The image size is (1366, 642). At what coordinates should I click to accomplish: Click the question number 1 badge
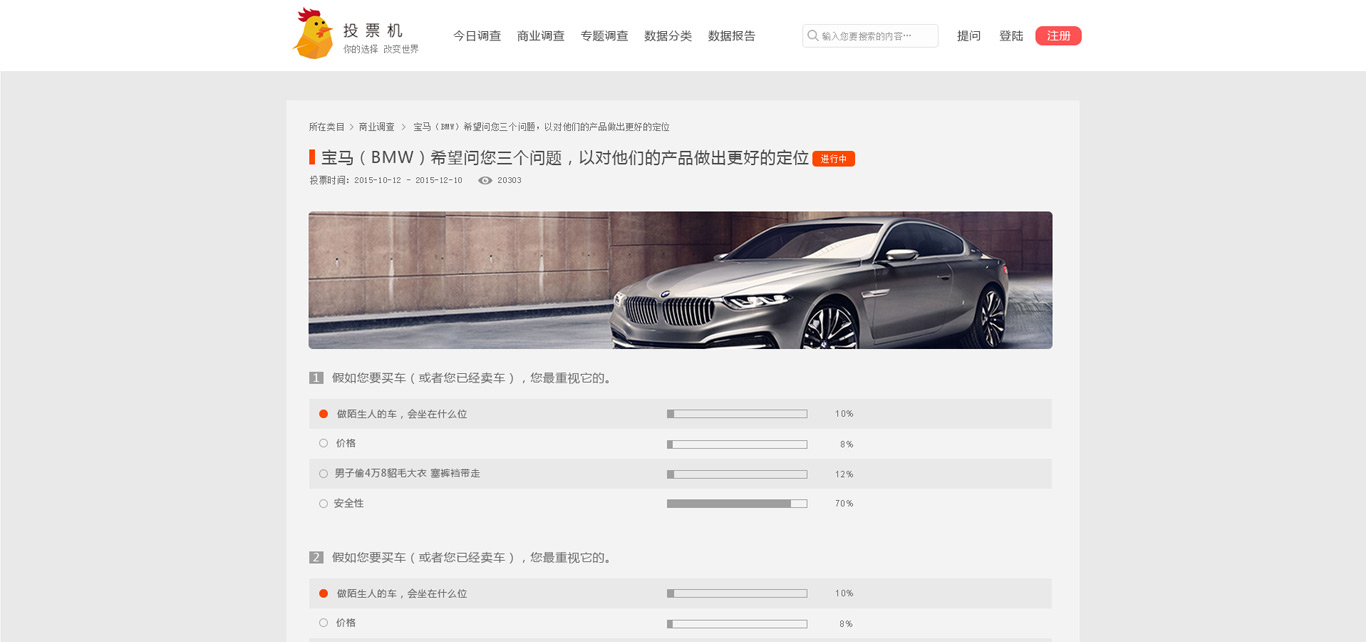316,378
